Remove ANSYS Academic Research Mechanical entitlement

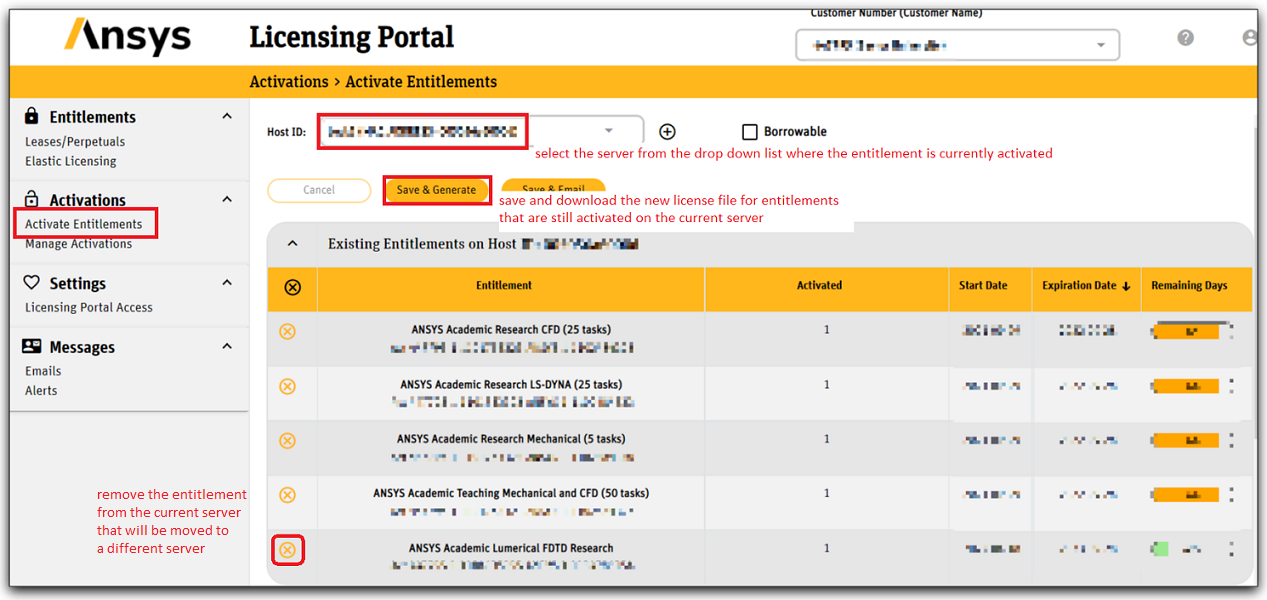click(x=287, y=440)
